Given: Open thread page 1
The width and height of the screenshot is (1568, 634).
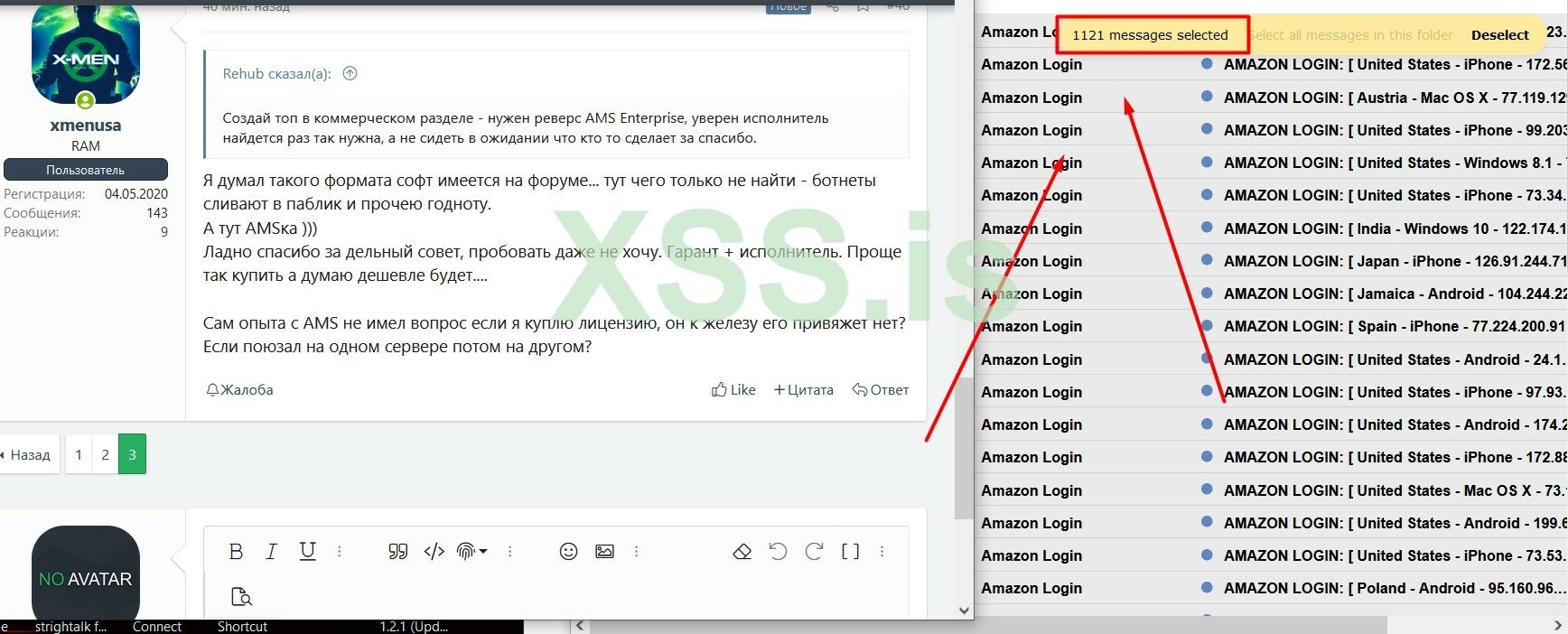Looking at the screenshot, I should tap(79, 454).
